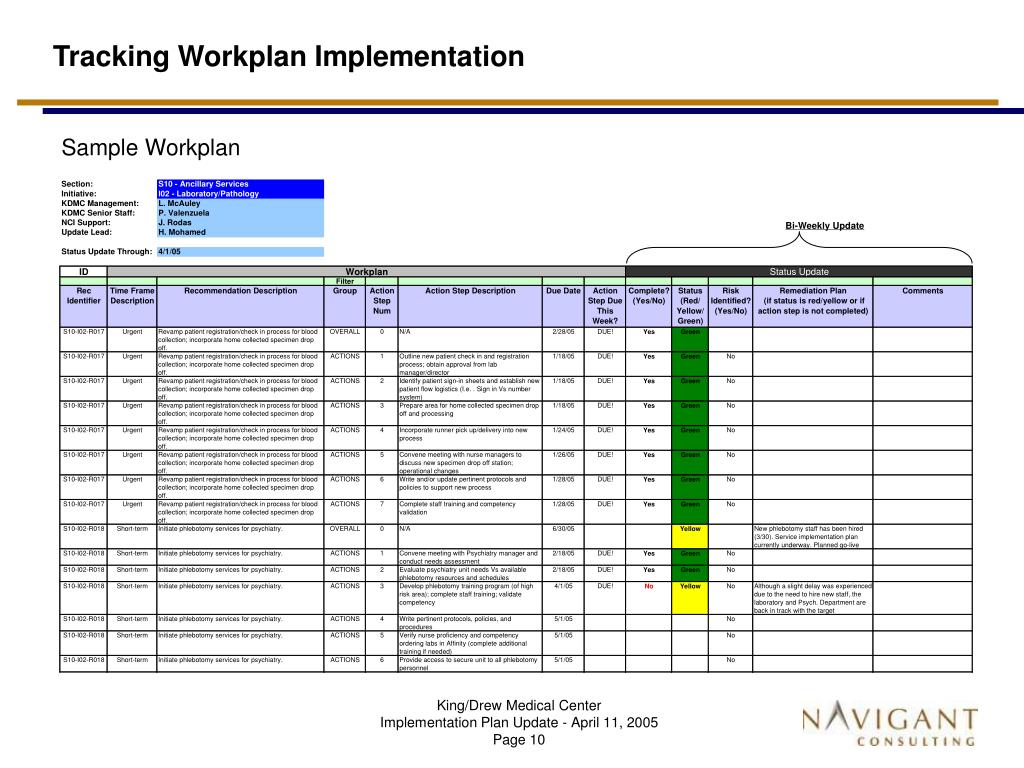Viewport: 1024px width, 768px height.
Task: Click the 'ID' header cell
Action: coord(84,272)
